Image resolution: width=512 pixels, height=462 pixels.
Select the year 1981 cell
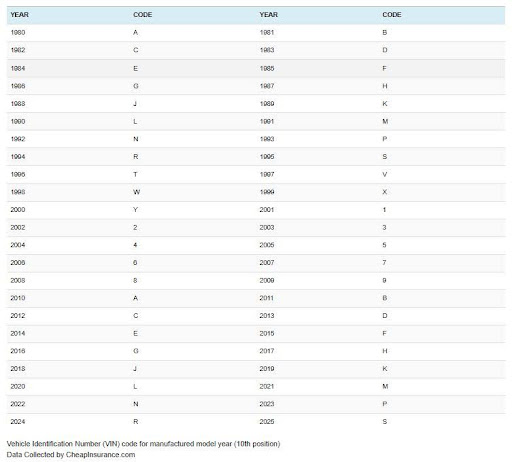267,33
